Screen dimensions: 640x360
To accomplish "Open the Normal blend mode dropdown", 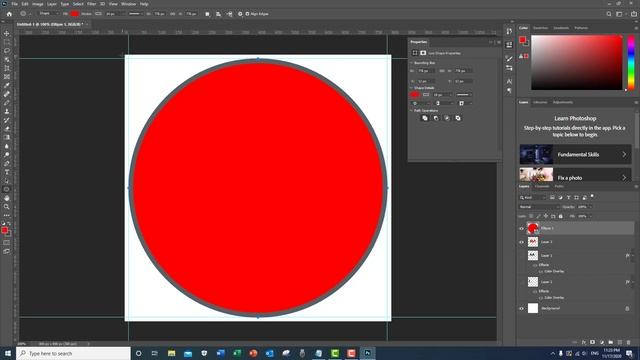I will tap(538, 207).
